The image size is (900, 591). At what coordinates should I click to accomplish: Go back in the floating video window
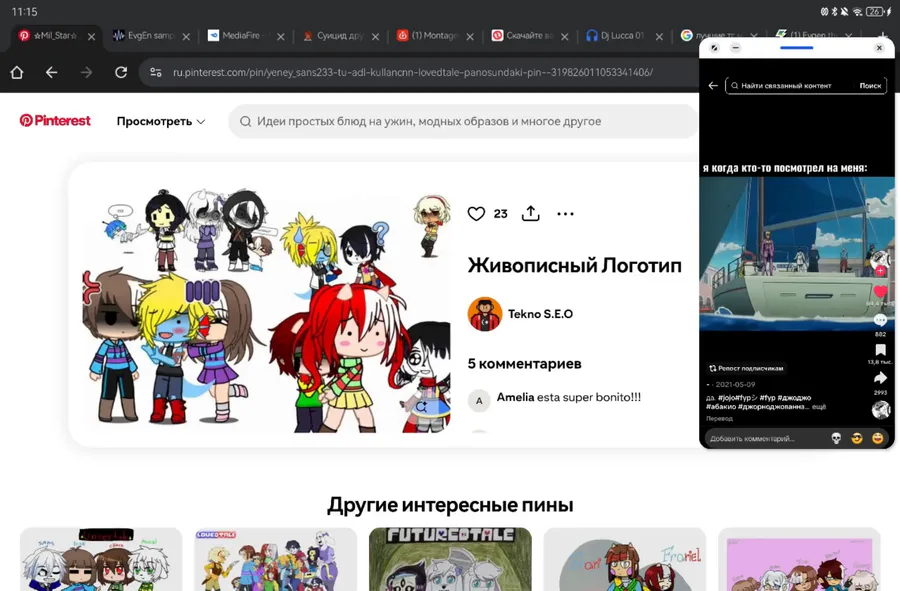tap(713, 85)
